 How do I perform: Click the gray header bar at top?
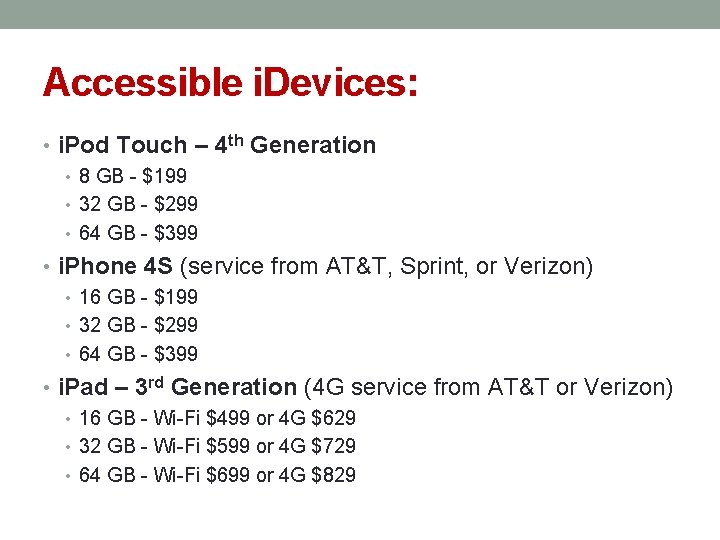tap(360, 14)
